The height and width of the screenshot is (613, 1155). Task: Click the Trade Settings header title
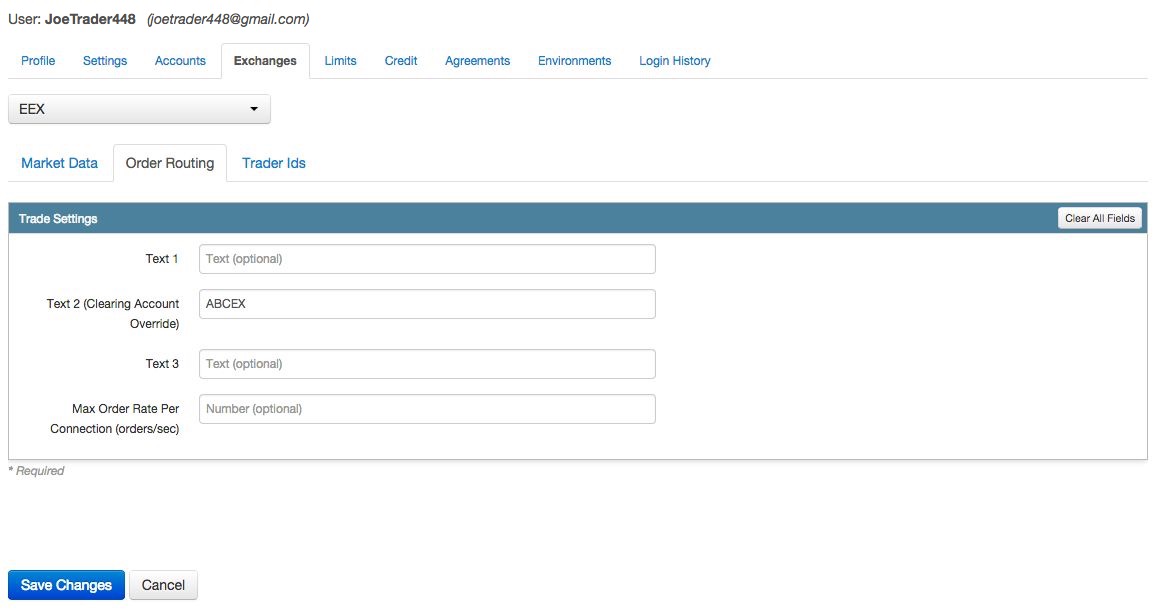[58, 219]
